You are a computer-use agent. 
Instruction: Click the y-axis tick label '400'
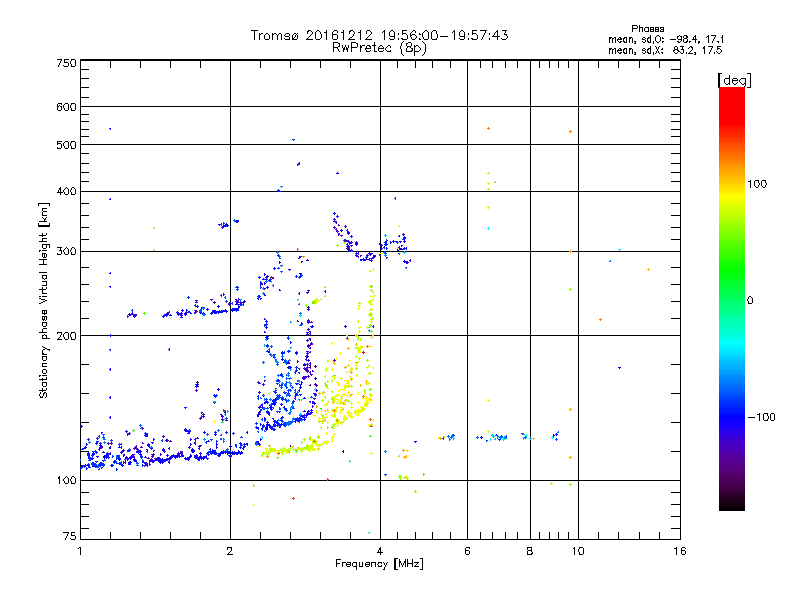(x=66, y=191)
